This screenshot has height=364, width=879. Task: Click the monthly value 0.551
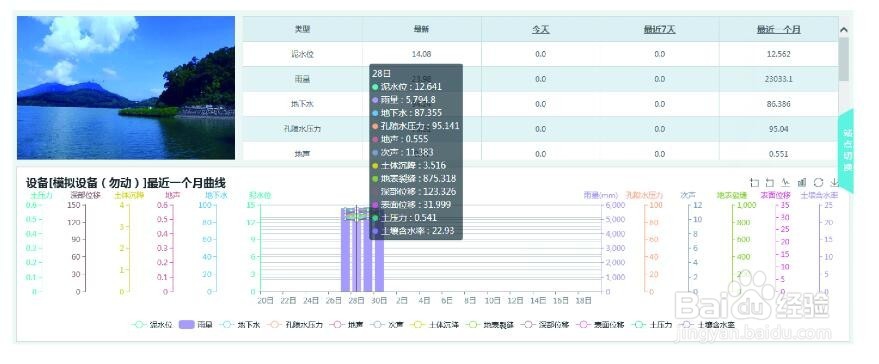[779, 153]
